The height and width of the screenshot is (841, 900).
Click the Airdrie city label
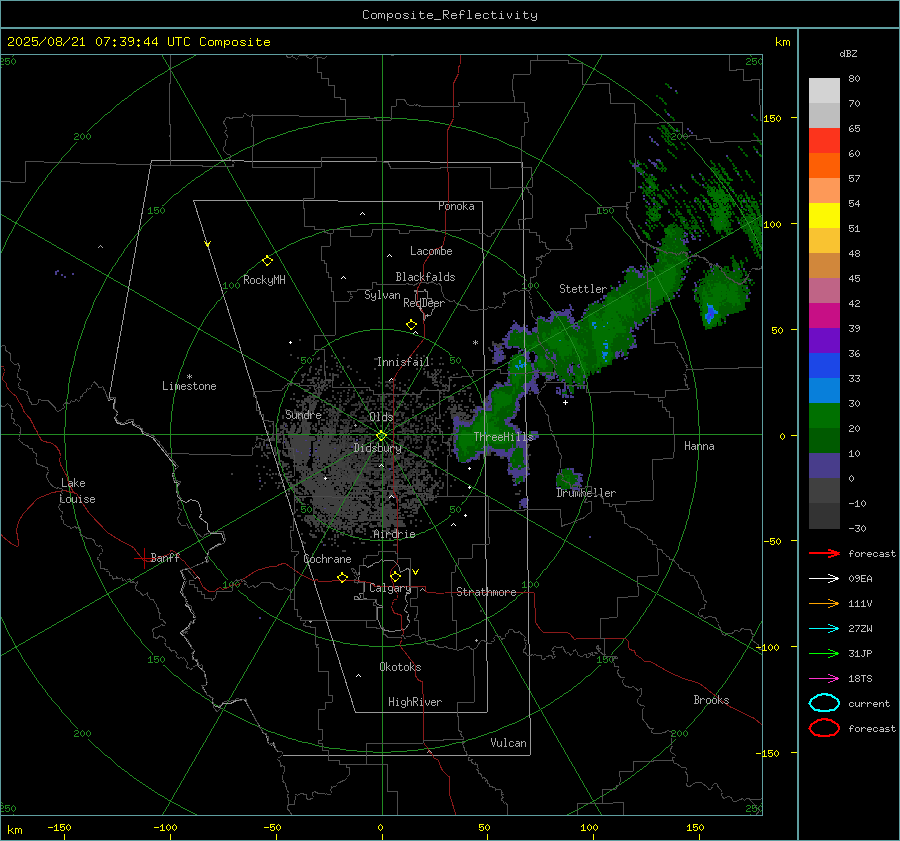[x=394, y=534]
